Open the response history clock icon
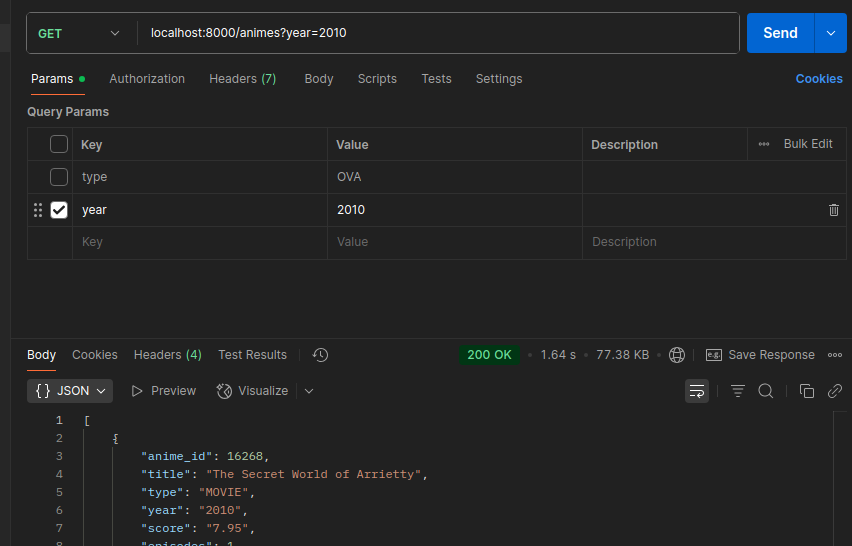Image resolution: width=852 pixels, height=546 pixels. [320, 355]
